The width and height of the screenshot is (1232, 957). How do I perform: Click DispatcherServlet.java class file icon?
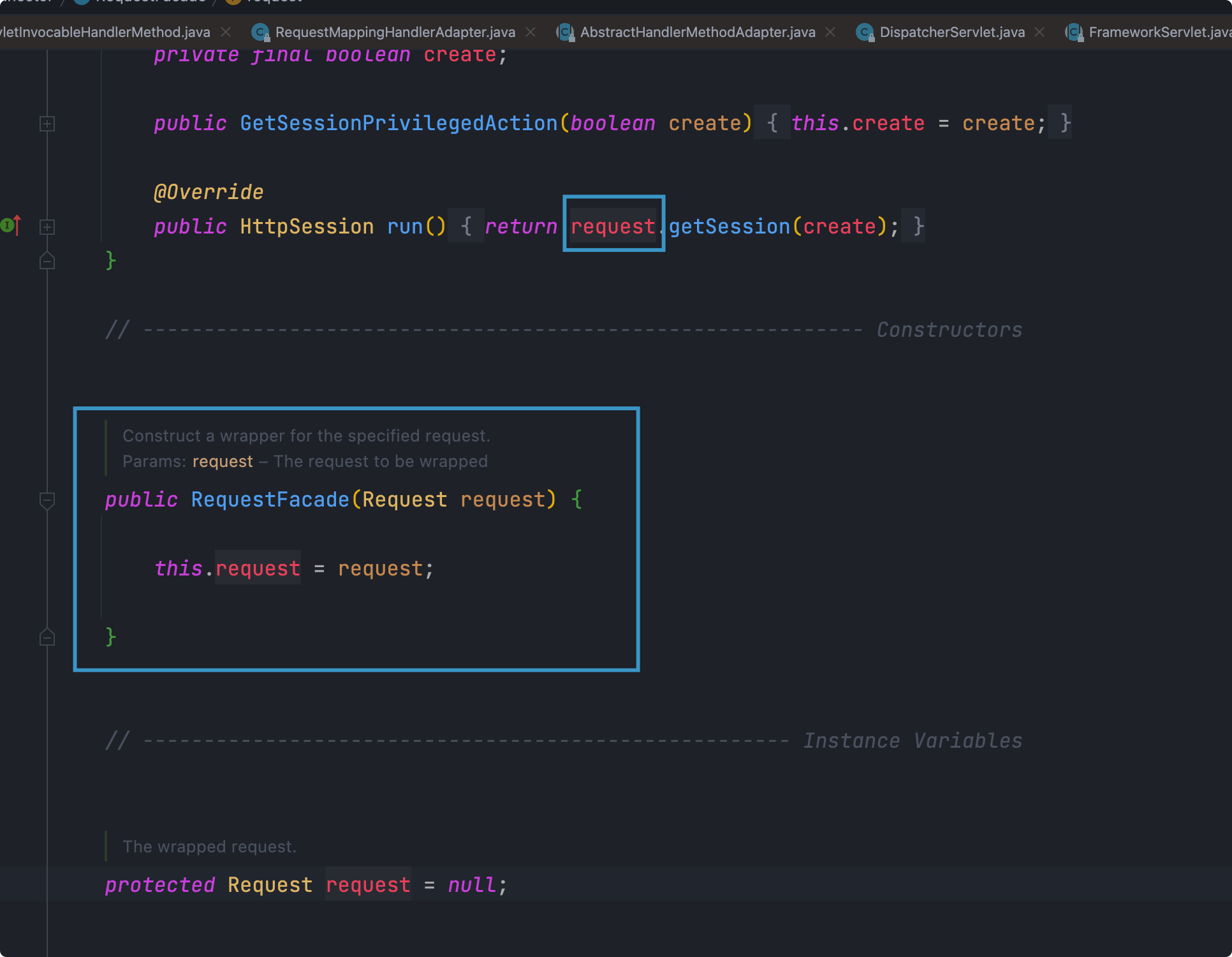[865, 32]
